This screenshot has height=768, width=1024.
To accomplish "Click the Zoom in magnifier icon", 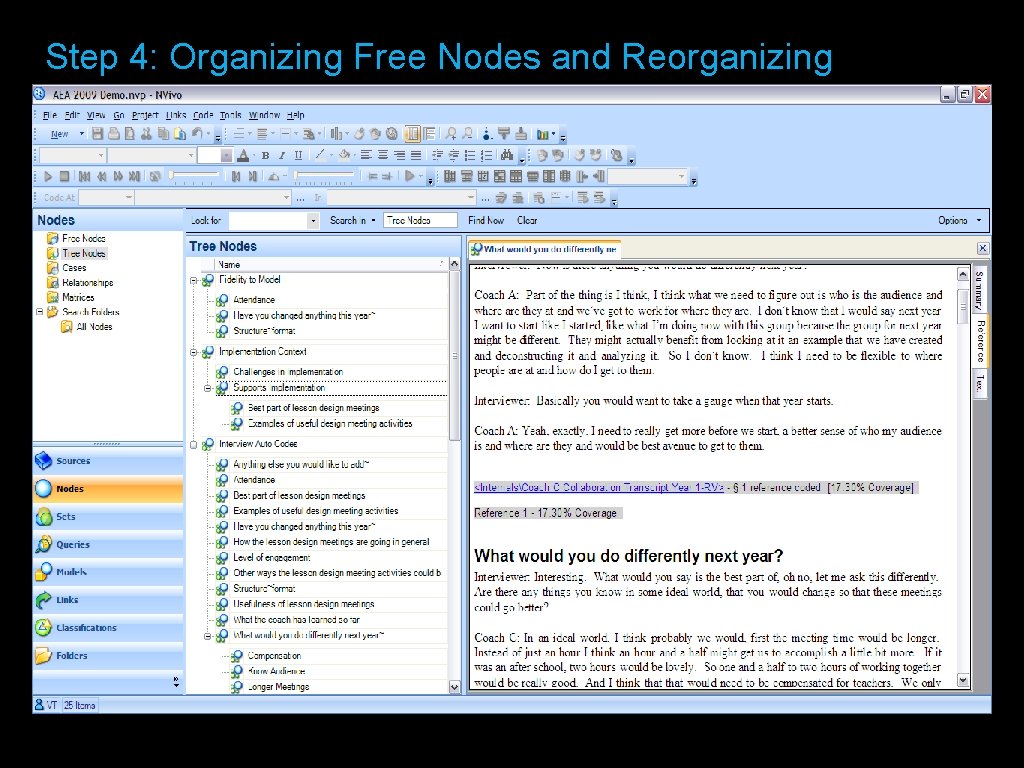I will 451,134.
